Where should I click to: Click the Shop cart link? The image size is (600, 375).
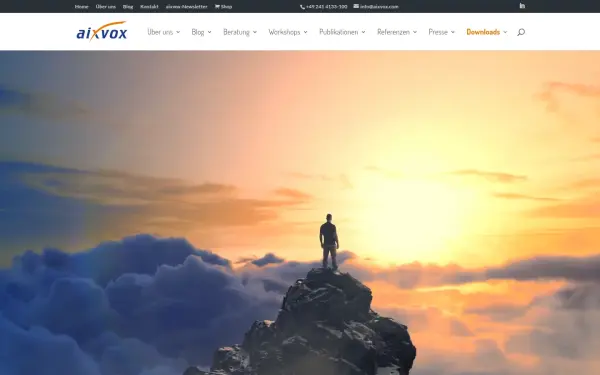pyautogui.click(x=223, y=7)
